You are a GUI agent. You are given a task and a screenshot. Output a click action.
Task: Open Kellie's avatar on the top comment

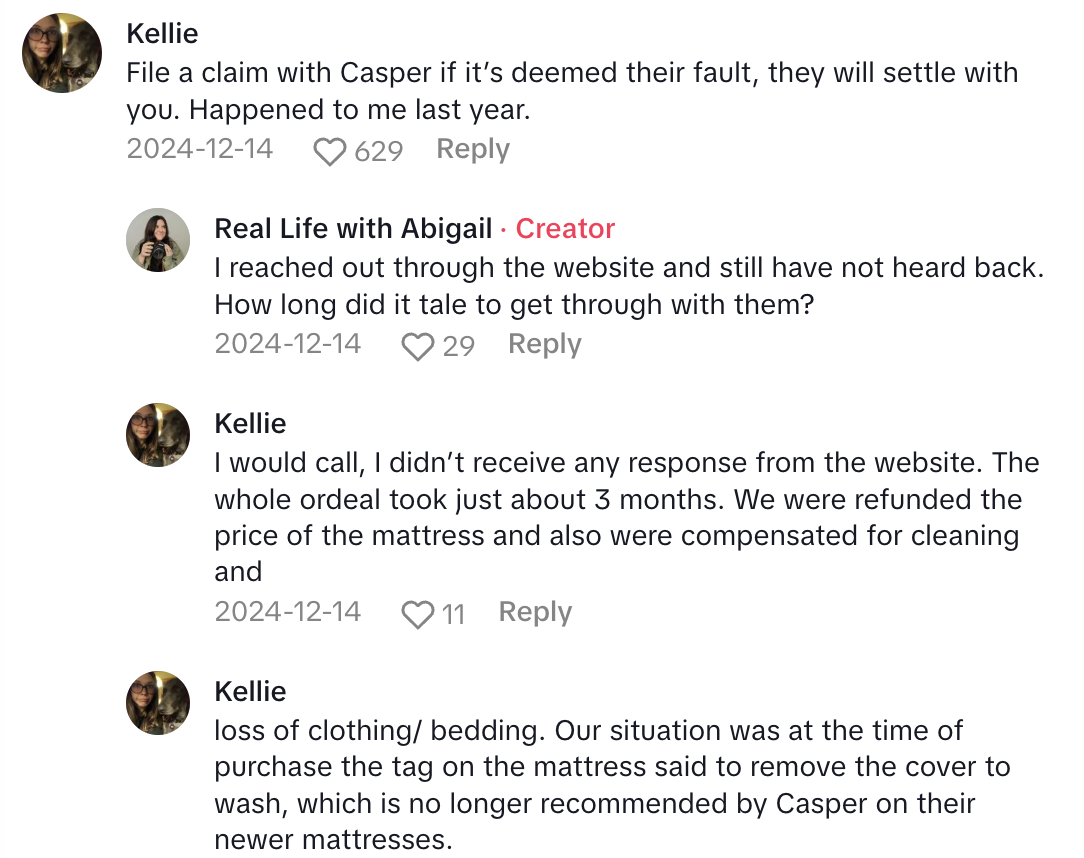pyautogui.click(x=62, y=53)
